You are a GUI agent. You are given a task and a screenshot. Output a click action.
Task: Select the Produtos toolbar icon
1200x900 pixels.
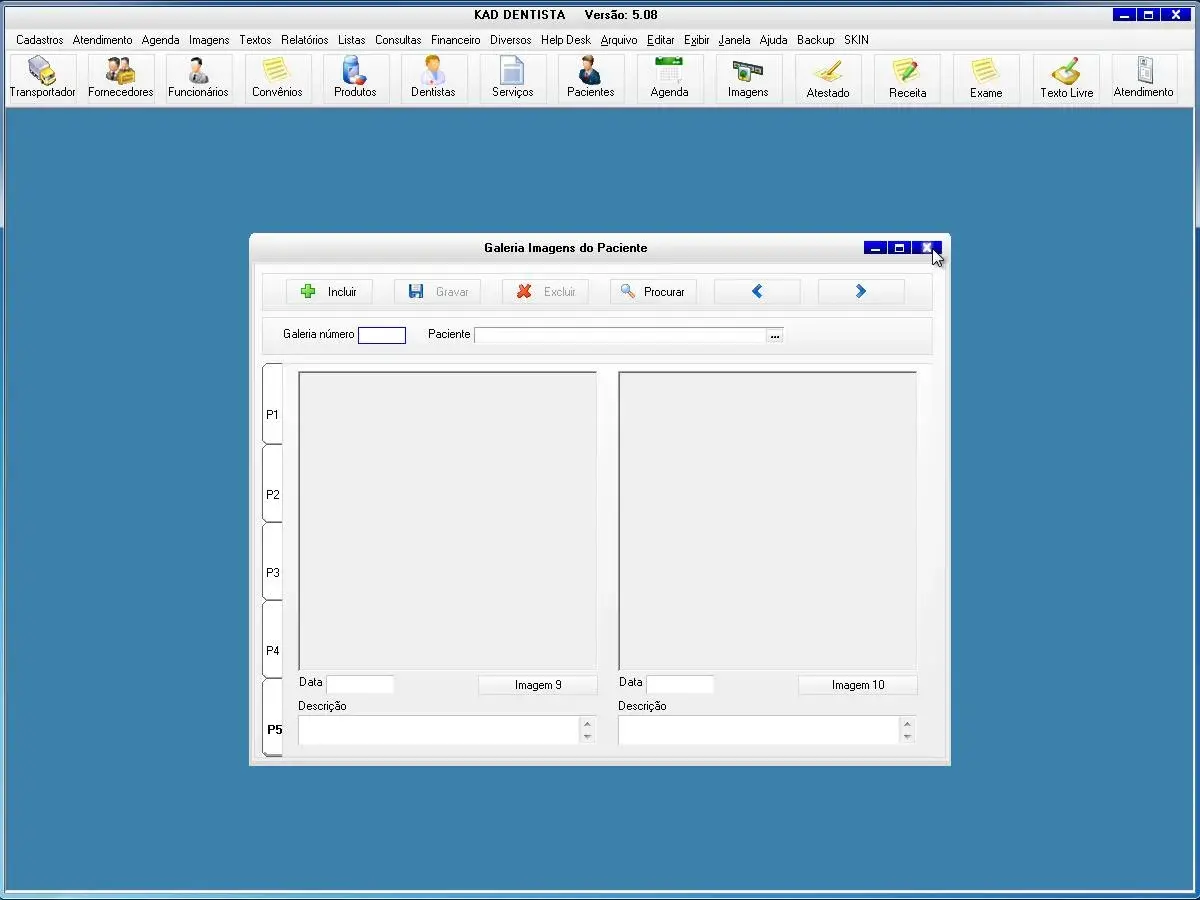coord(355,78)
